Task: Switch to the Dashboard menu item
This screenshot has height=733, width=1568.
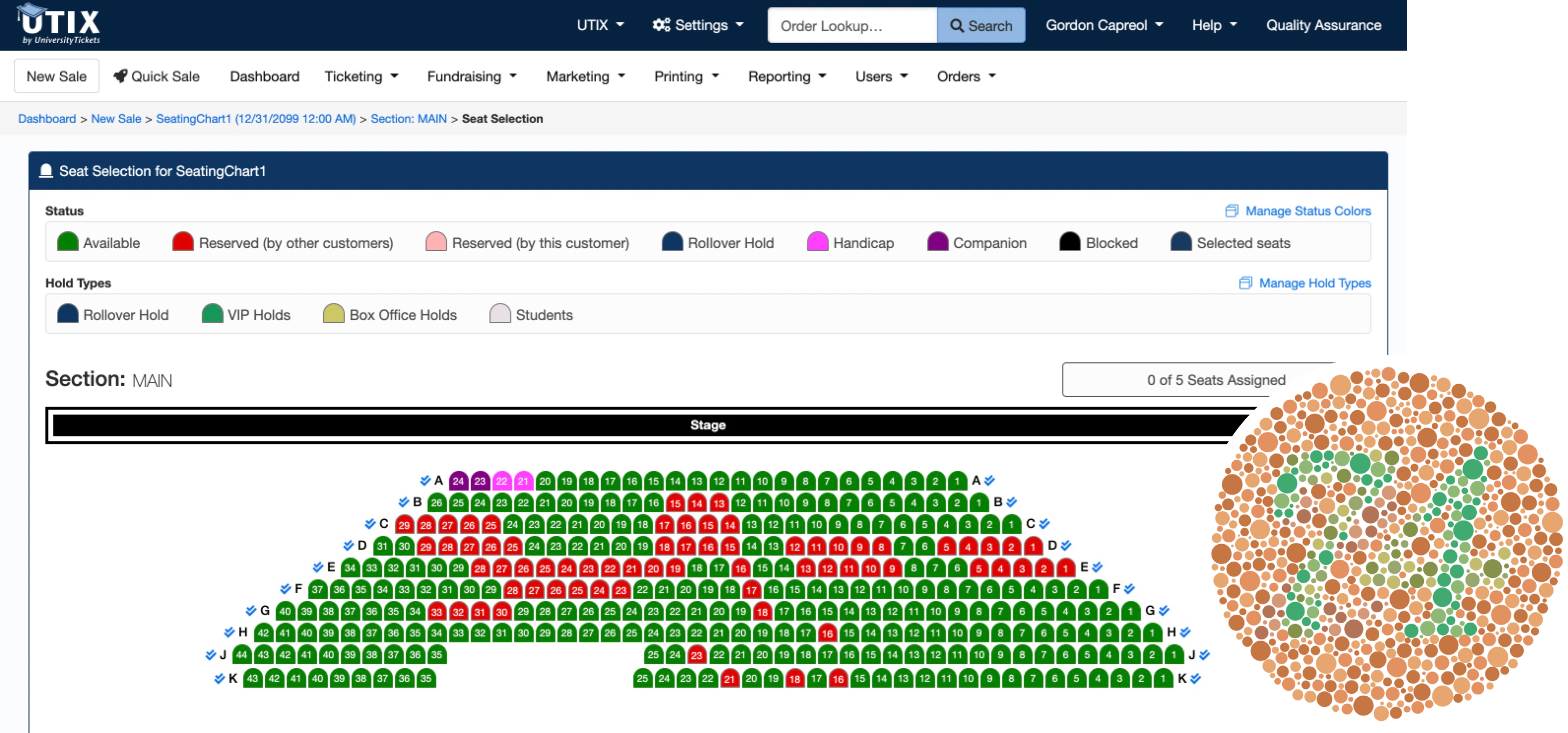Action: (x=264, y=76)
